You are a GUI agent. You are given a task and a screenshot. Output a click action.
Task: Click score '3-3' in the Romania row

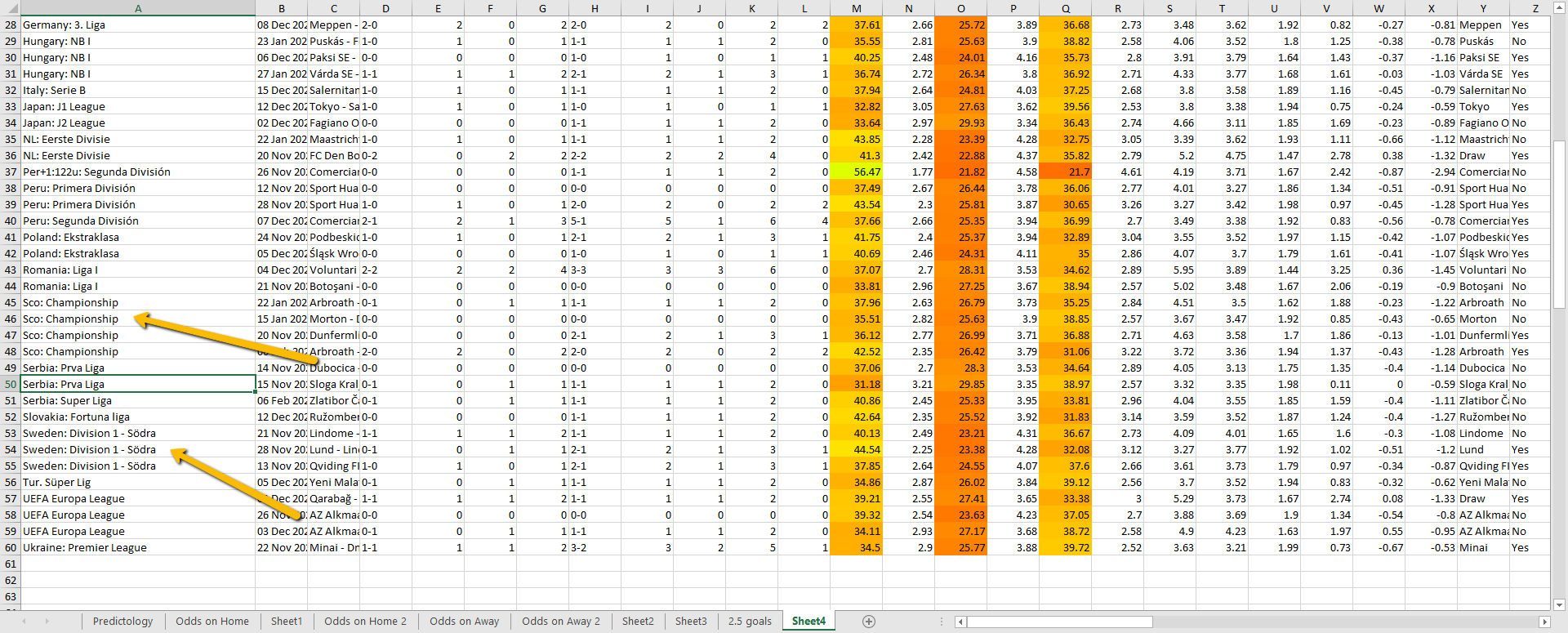click(x=595, y=270)
